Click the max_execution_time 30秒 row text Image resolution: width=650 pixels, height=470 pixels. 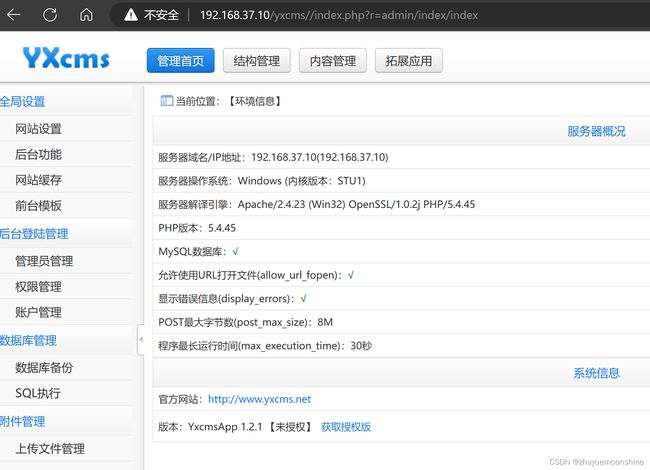(265, 346)
